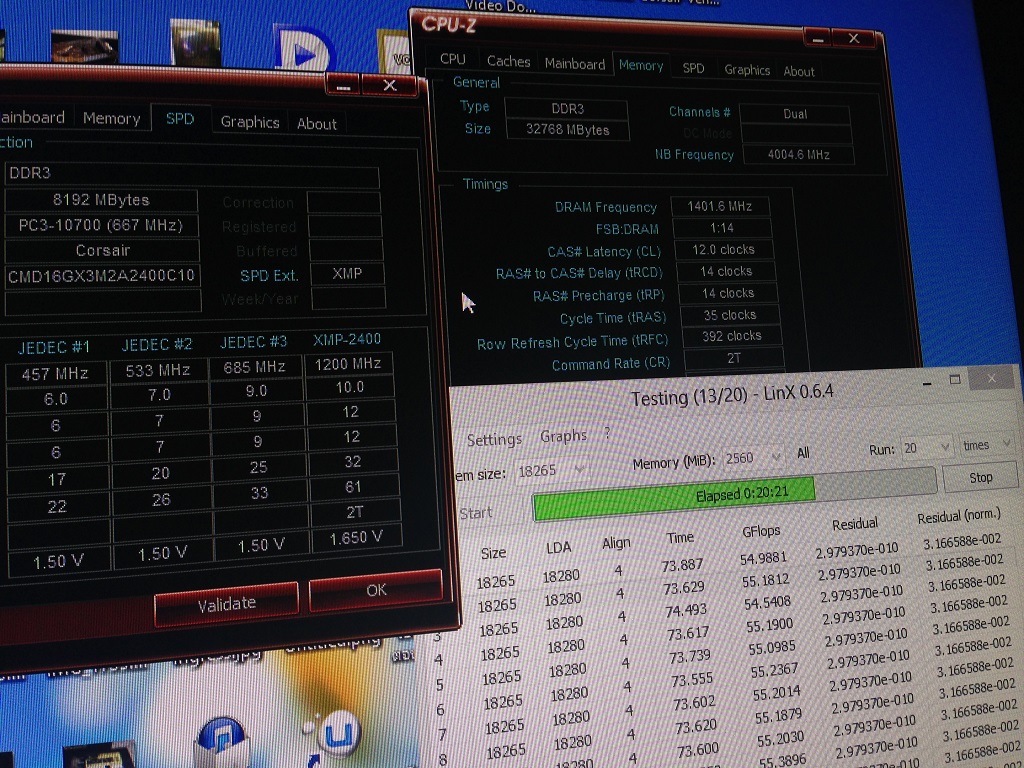Open the About tab in left CPU-Z window
Screen dimensions: 1024x768
317,124
